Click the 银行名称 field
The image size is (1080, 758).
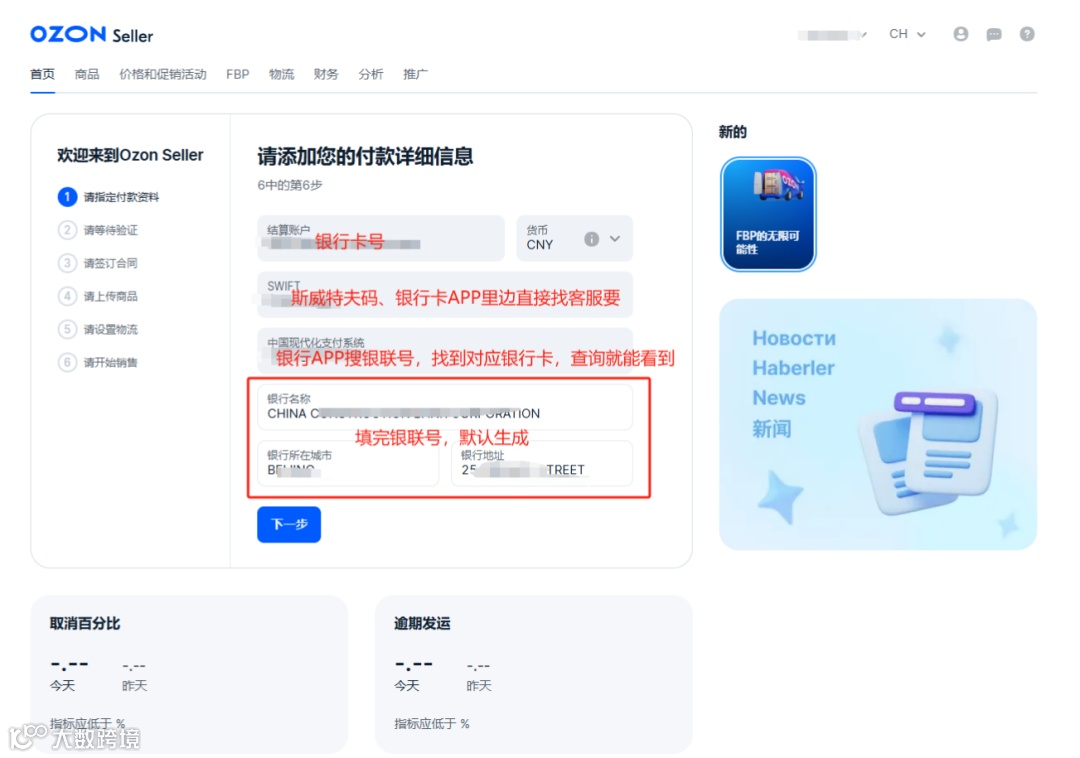(x=445, y=407)
